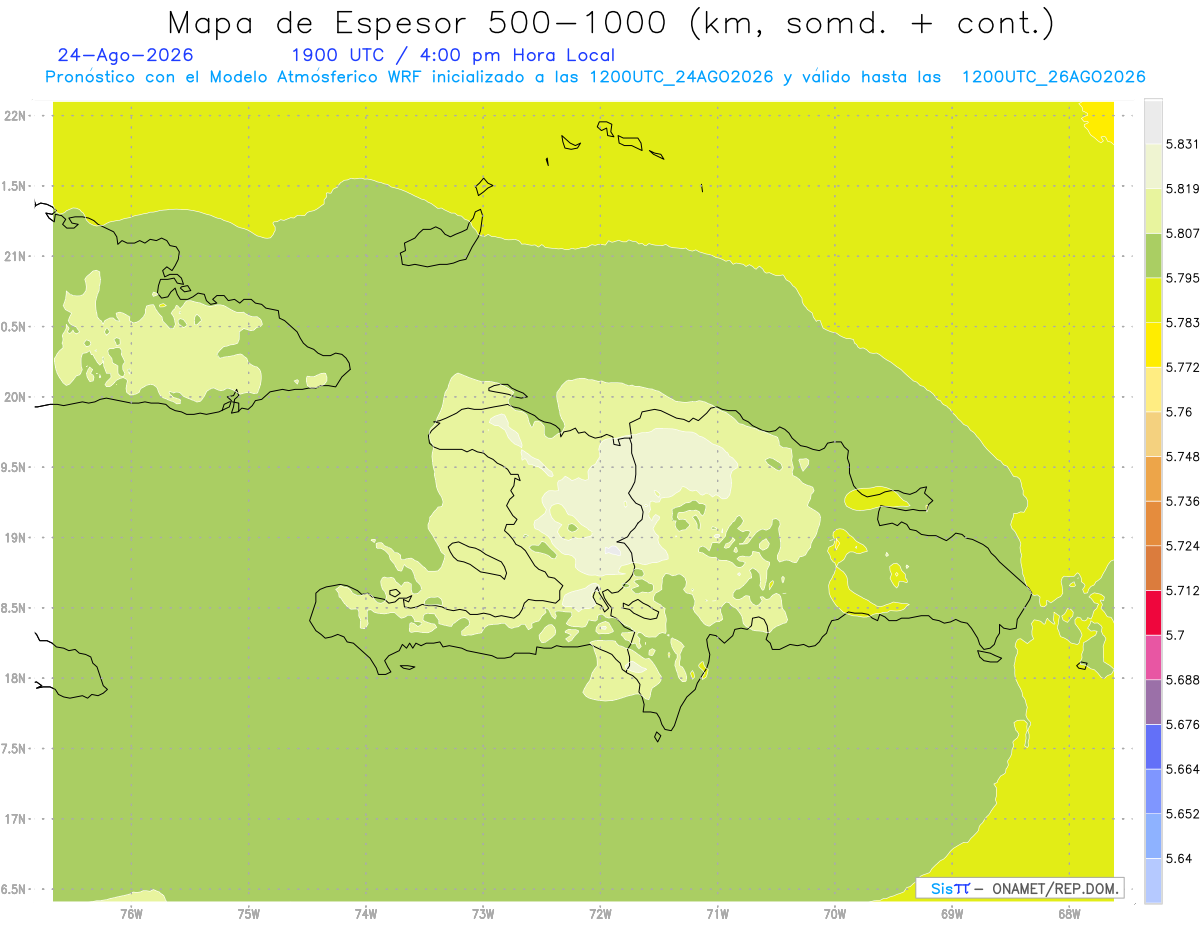Click the colorbar value '5.736'
The width and height of the screenshot is (1200, 927).
[x=1182, y=501]
